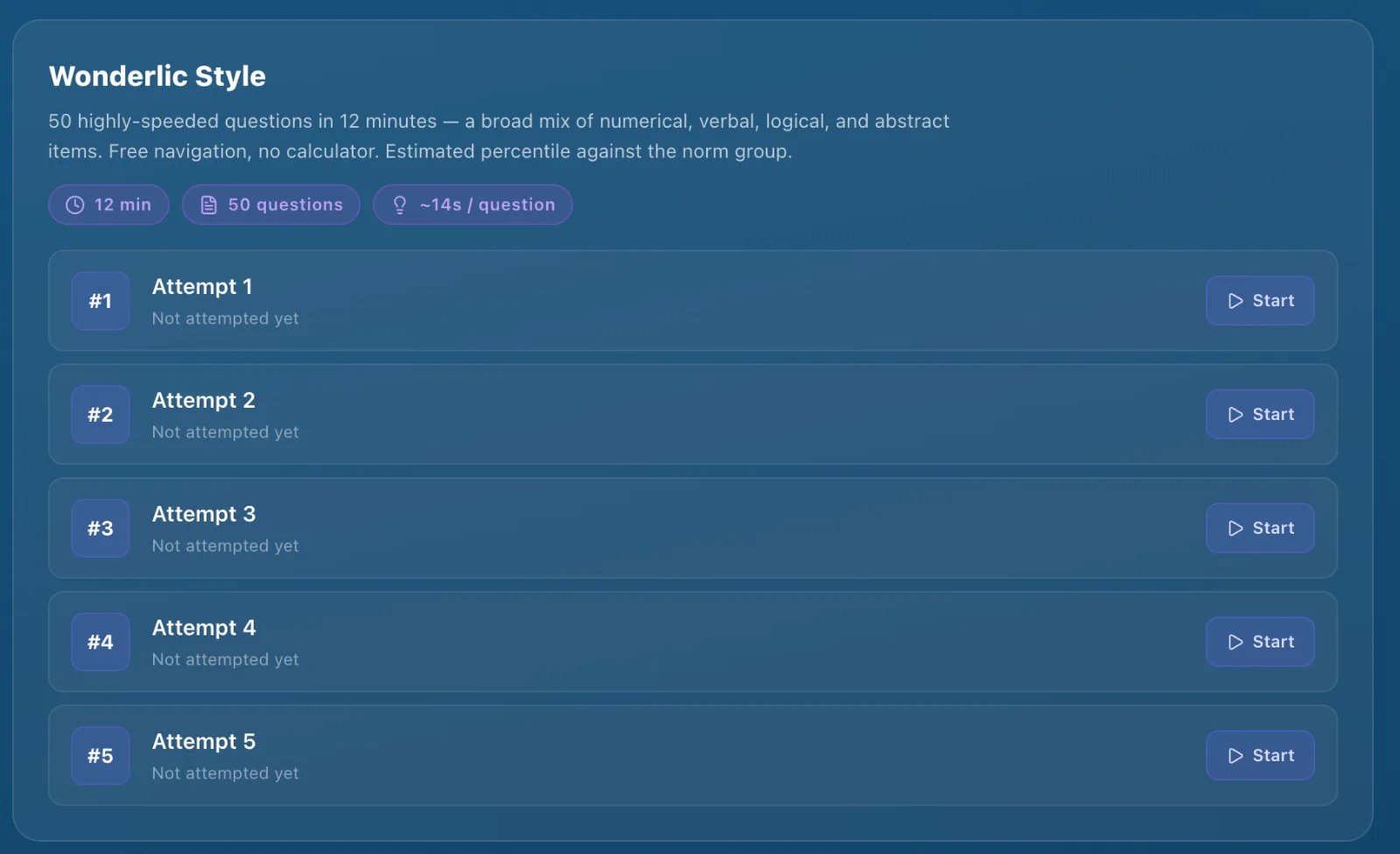The width and height of the screenshot is (1400, 854).
Task: Click the #5 attempt badge
Action: pos(101,756)
